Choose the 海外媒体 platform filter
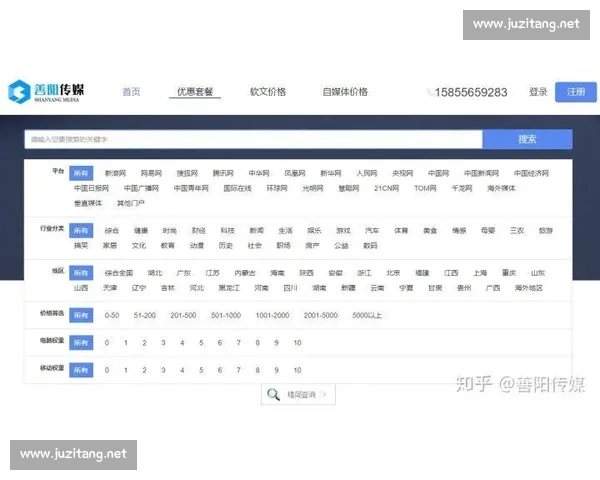The image size is (600, 480). pyautogui.click(x=501, y=188)
